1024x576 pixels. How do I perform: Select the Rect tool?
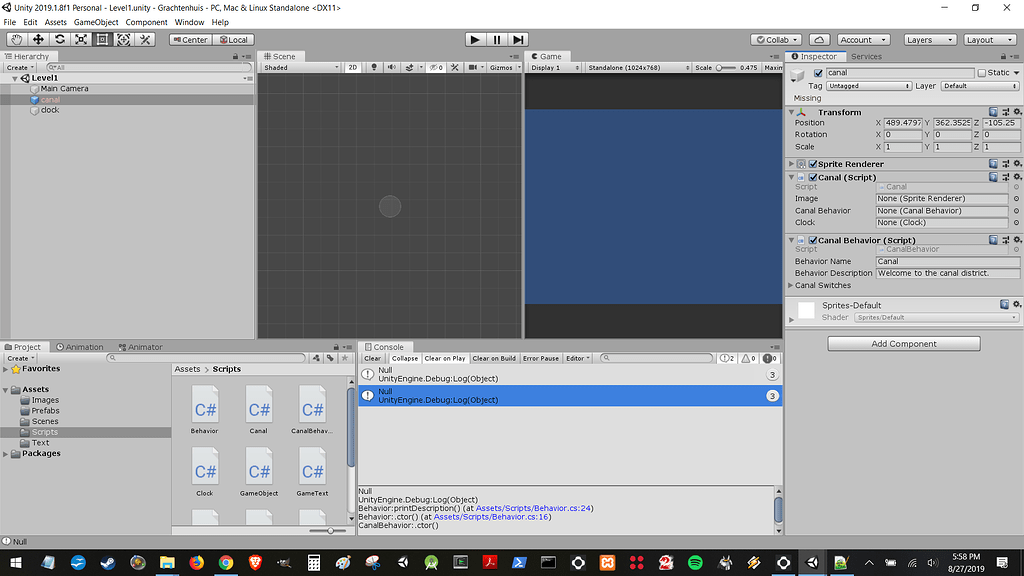103,39
